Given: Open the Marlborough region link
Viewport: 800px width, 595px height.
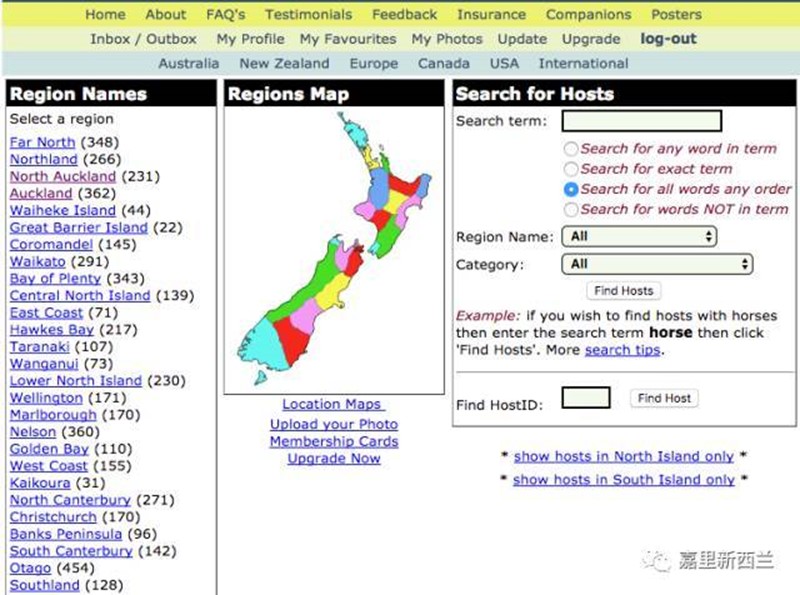Looking at the screenshot, I should pyautogui.click(x=53, y=415).
